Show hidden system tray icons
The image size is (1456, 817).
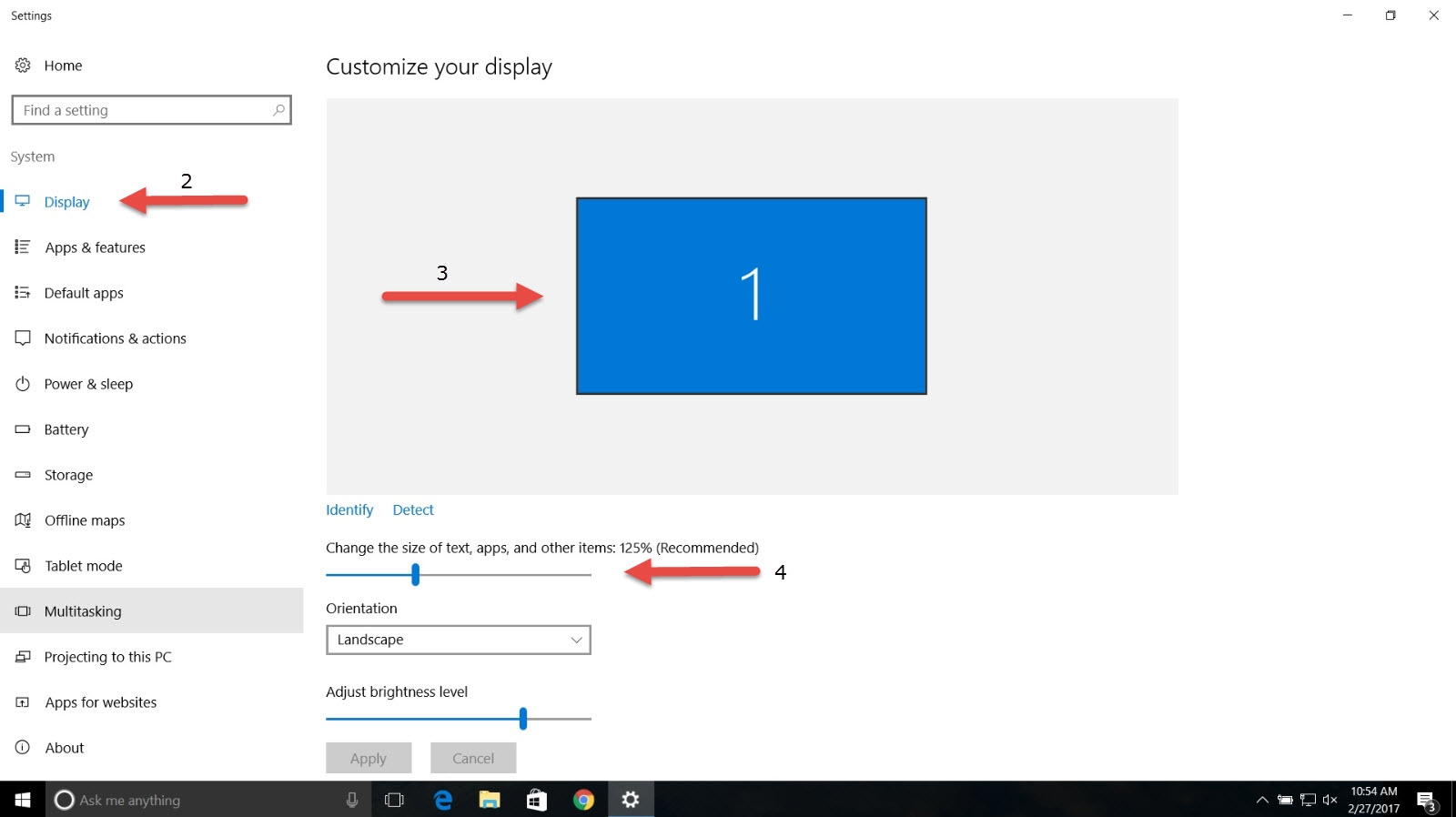coord(1262,801)
